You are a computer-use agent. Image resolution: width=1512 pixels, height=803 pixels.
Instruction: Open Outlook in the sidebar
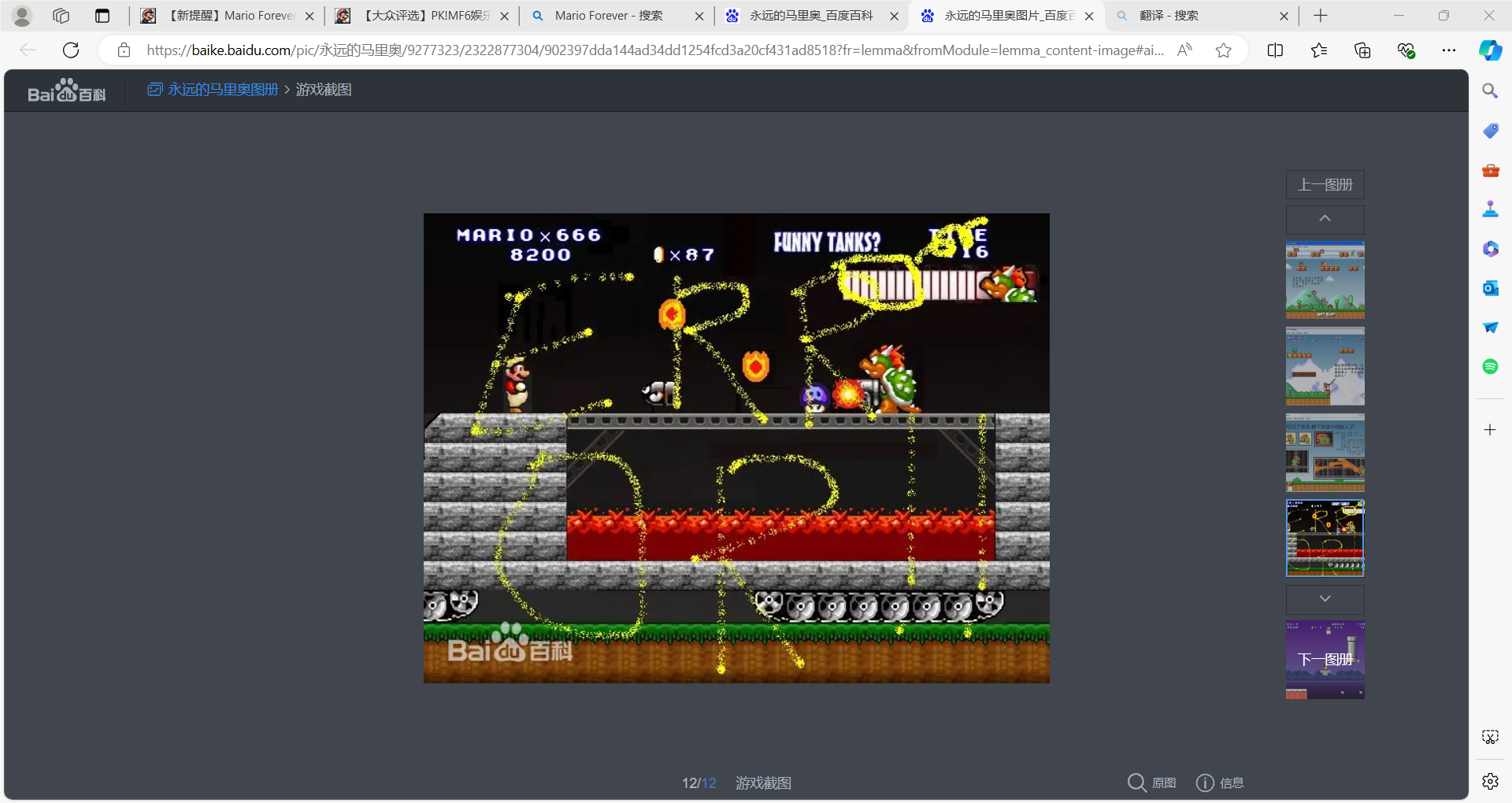[x=1490, y=288]
